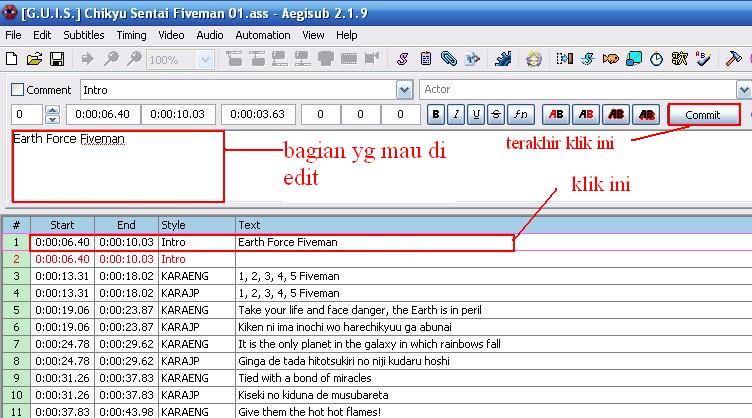Select line 11 'Give them the hot hot flames!'
752x418 pixels.
tap(376, 411)
